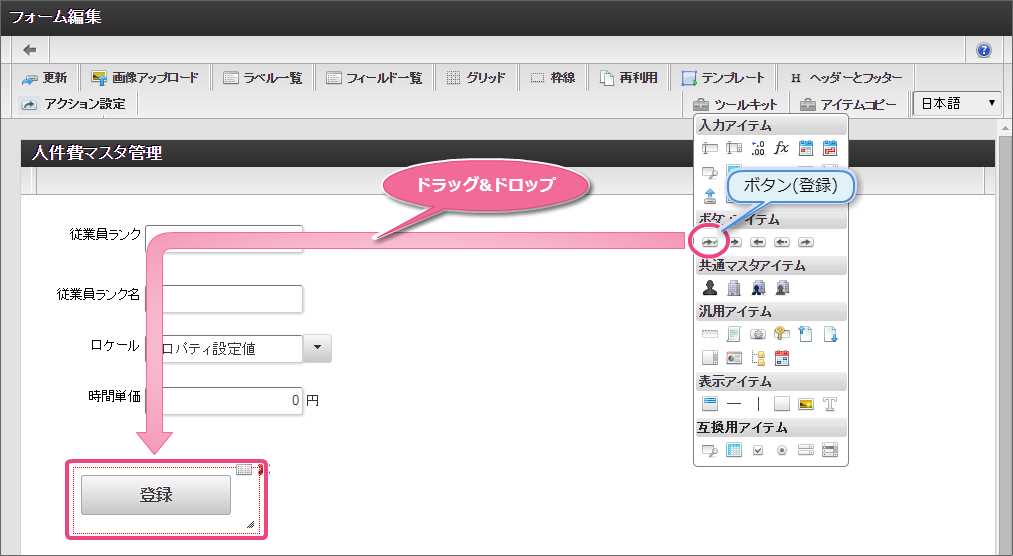Viewport: 1013px width, 556px height.
Task: Click the 時間単価 number field
Action: 224,400
